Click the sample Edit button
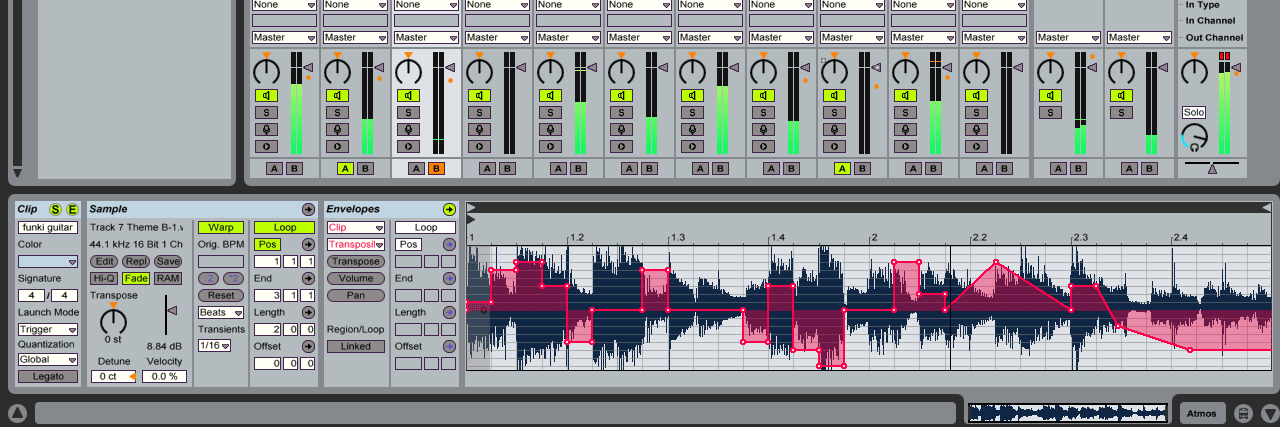The width and height of the screenshot is (1280, 427). (104, 261)
